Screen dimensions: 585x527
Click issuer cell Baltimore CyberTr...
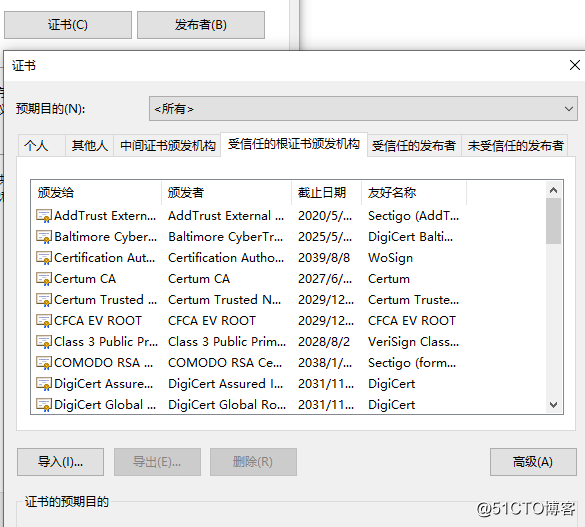225,237
